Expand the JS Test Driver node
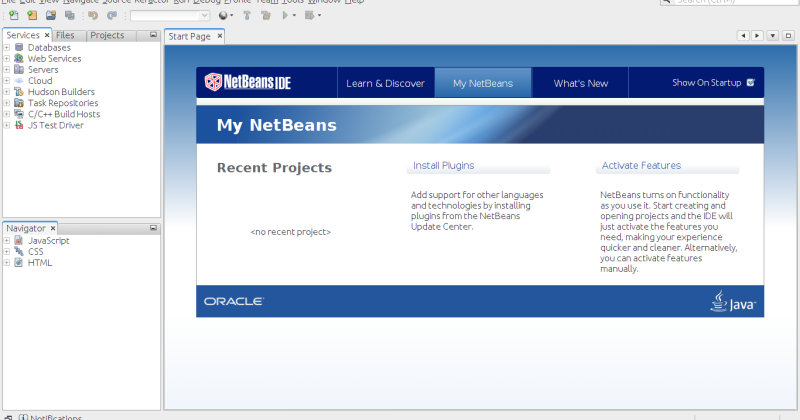The image size is (800, 420). [7, 125]
